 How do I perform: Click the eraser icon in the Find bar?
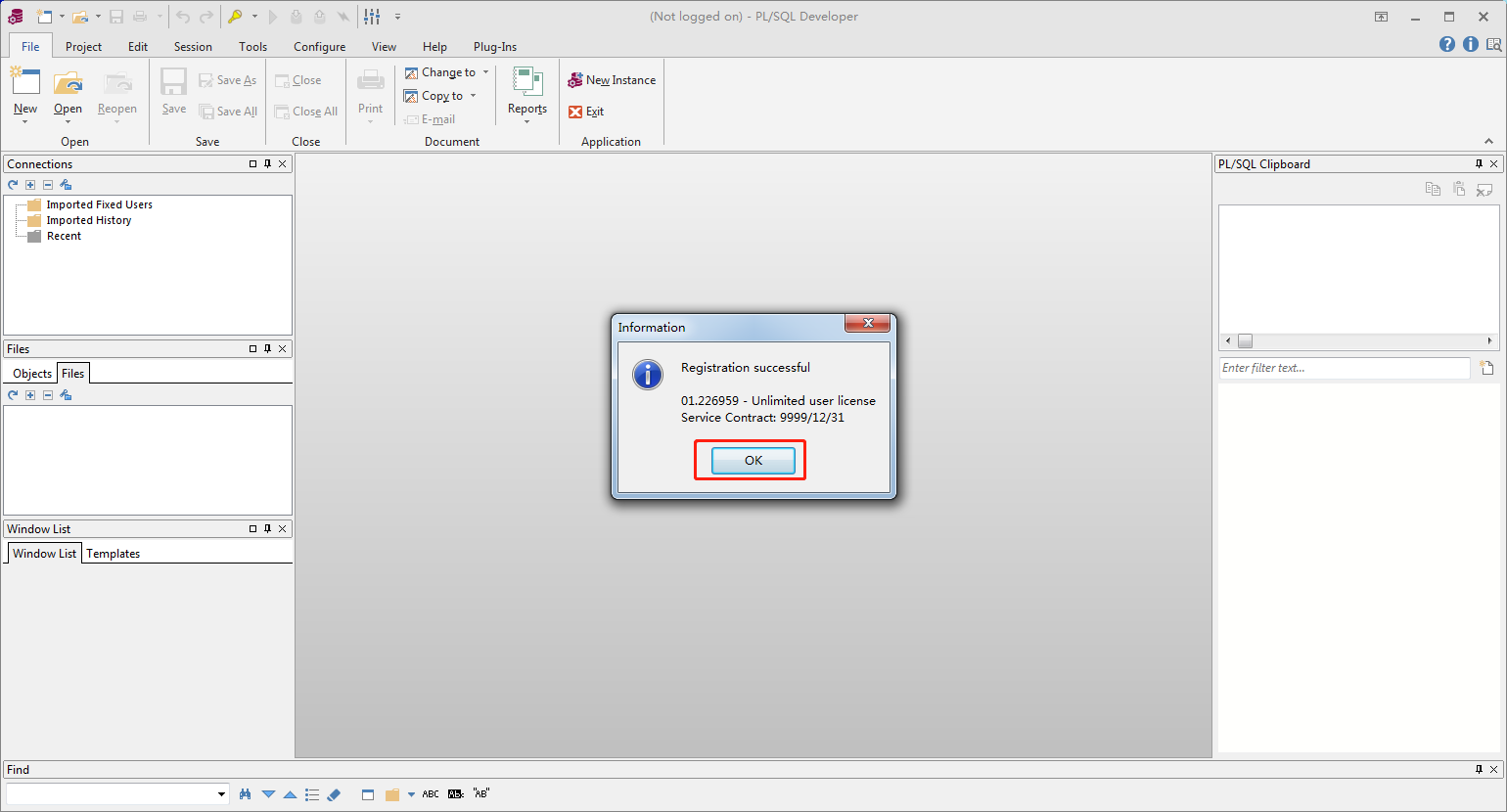[x=334, y=794]
